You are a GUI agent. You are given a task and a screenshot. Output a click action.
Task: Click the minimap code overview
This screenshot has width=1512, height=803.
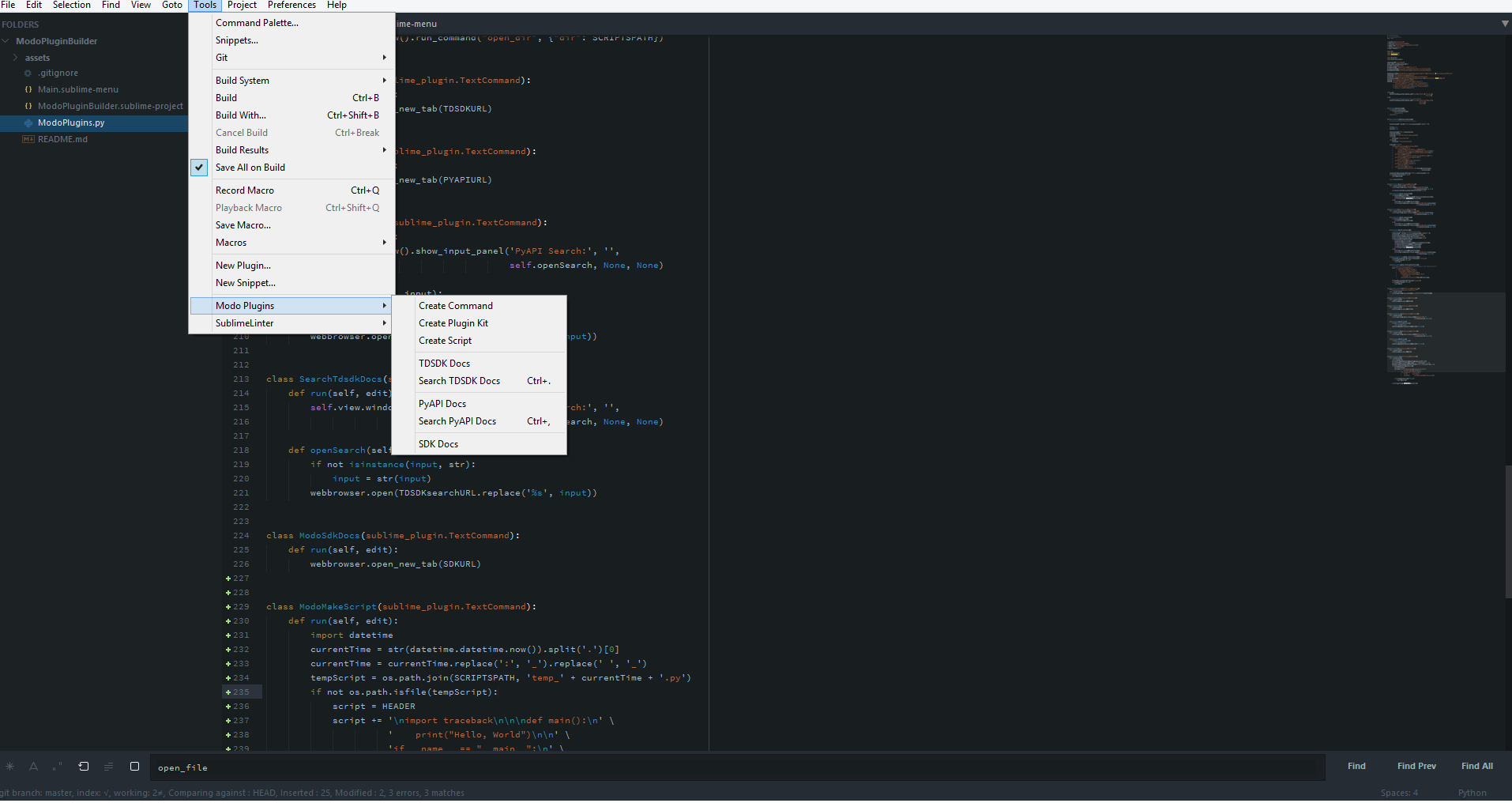(x=1445, y=209)
